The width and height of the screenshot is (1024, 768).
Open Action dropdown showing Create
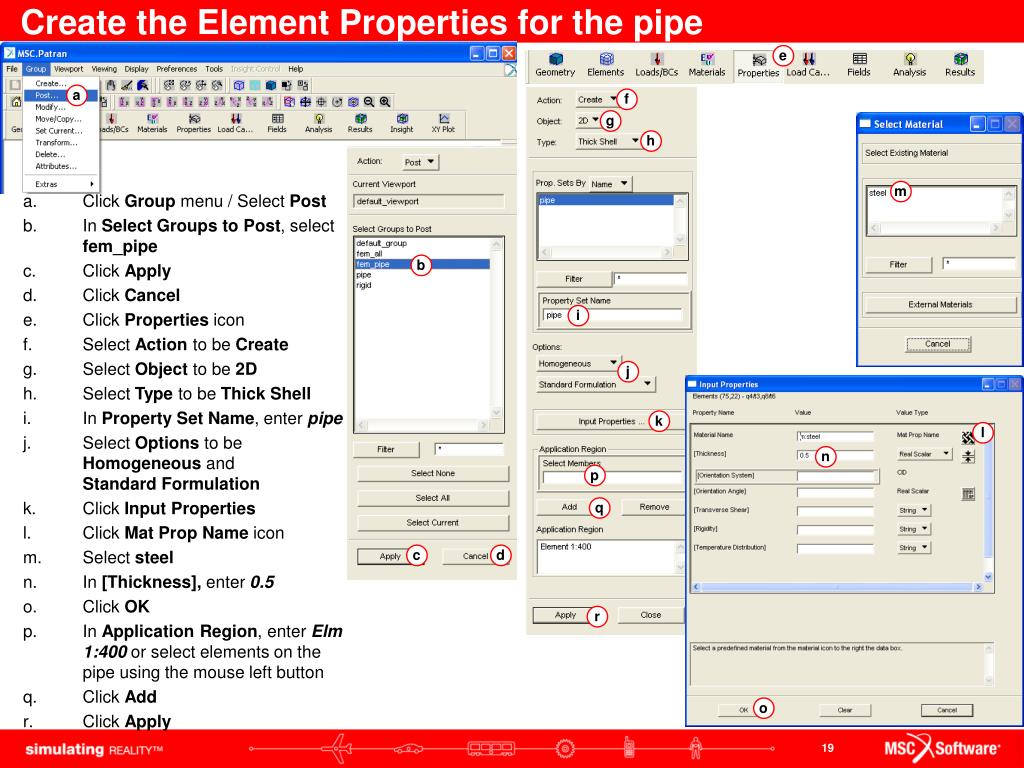click(x=597, y=100)
